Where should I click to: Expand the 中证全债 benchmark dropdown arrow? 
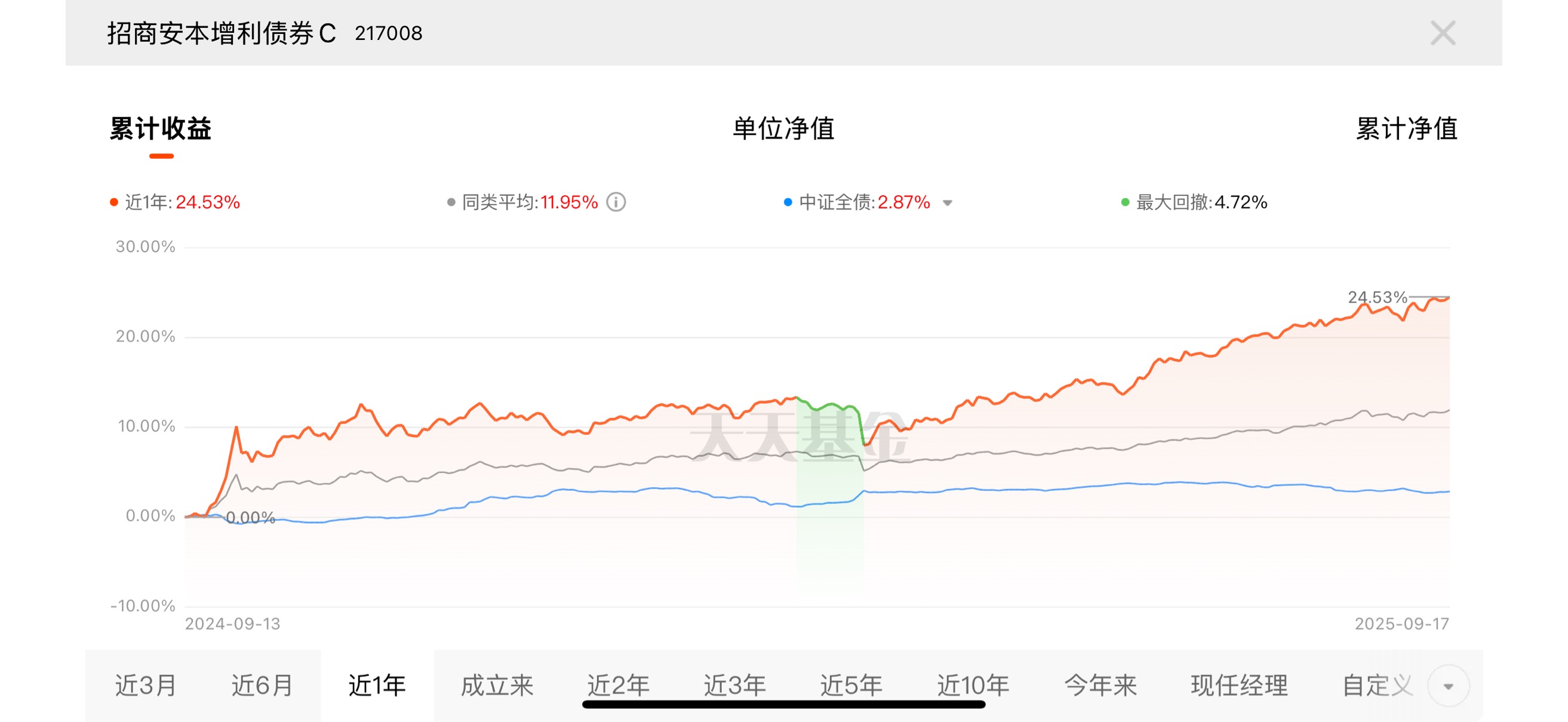pyautogui.click(x=947, y=202)
